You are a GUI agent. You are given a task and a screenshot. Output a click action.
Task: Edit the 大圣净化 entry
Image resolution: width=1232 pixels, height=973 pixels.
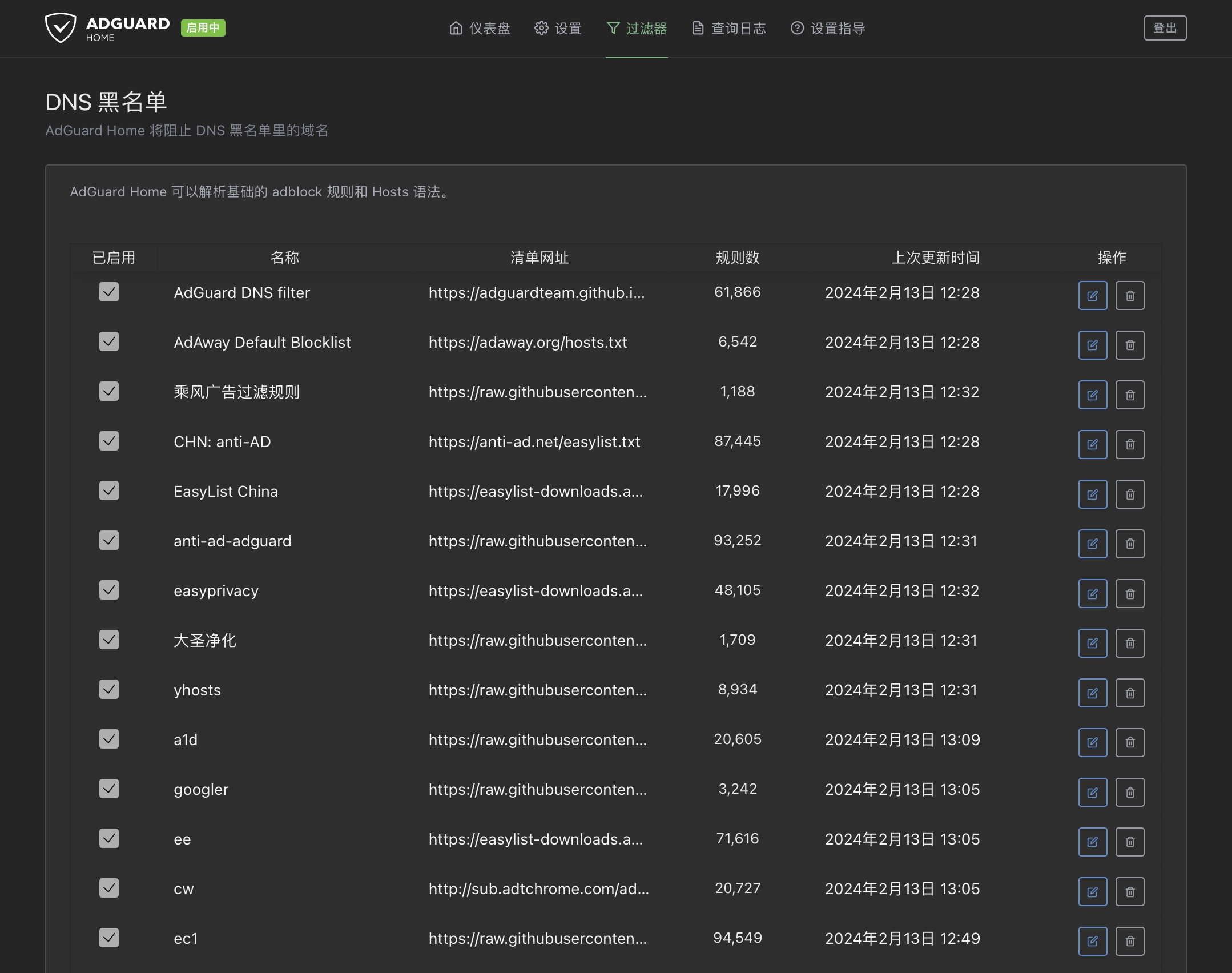[x=1092, y=643]
